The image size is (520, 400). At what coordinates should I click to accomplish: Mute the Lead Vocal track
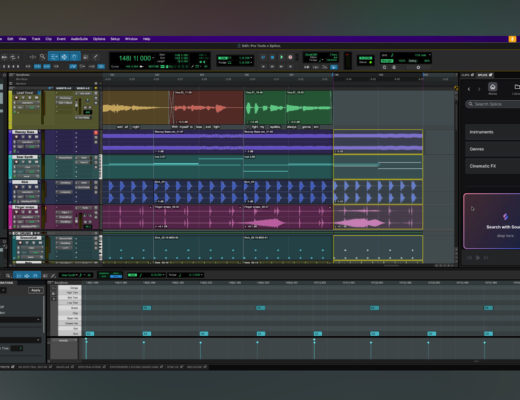pyautogui.click(x=36, y=98)
